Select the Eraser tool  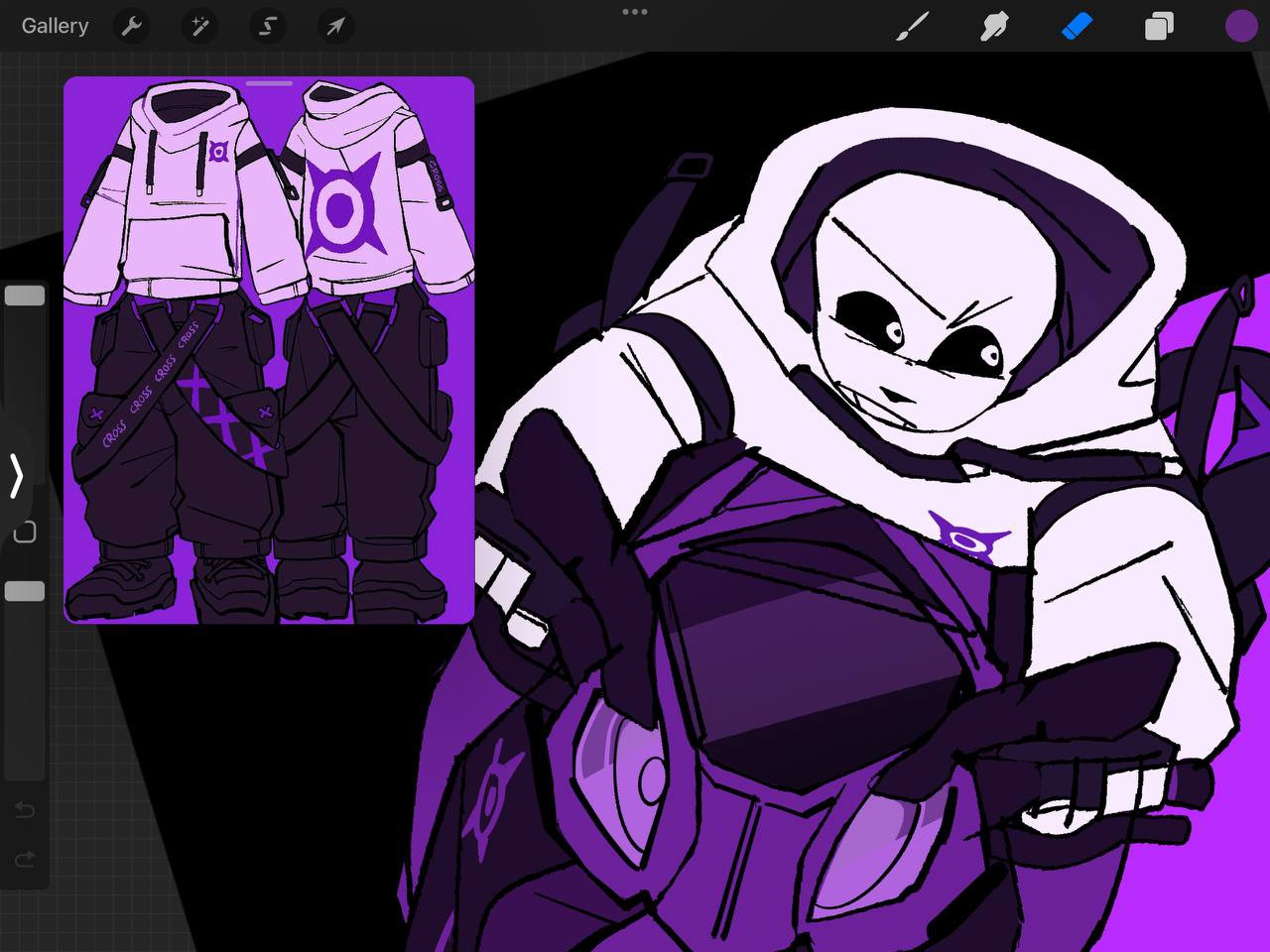1077,26
